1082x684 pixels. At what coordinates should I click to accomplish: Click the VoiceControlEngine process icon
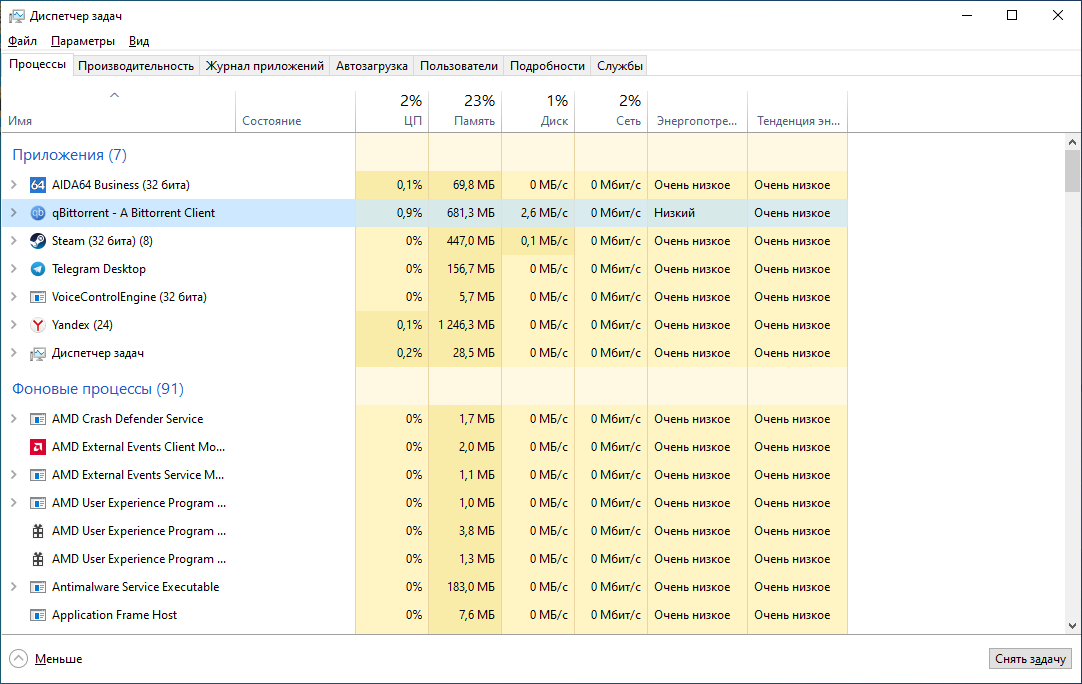[x=38, y=297]
